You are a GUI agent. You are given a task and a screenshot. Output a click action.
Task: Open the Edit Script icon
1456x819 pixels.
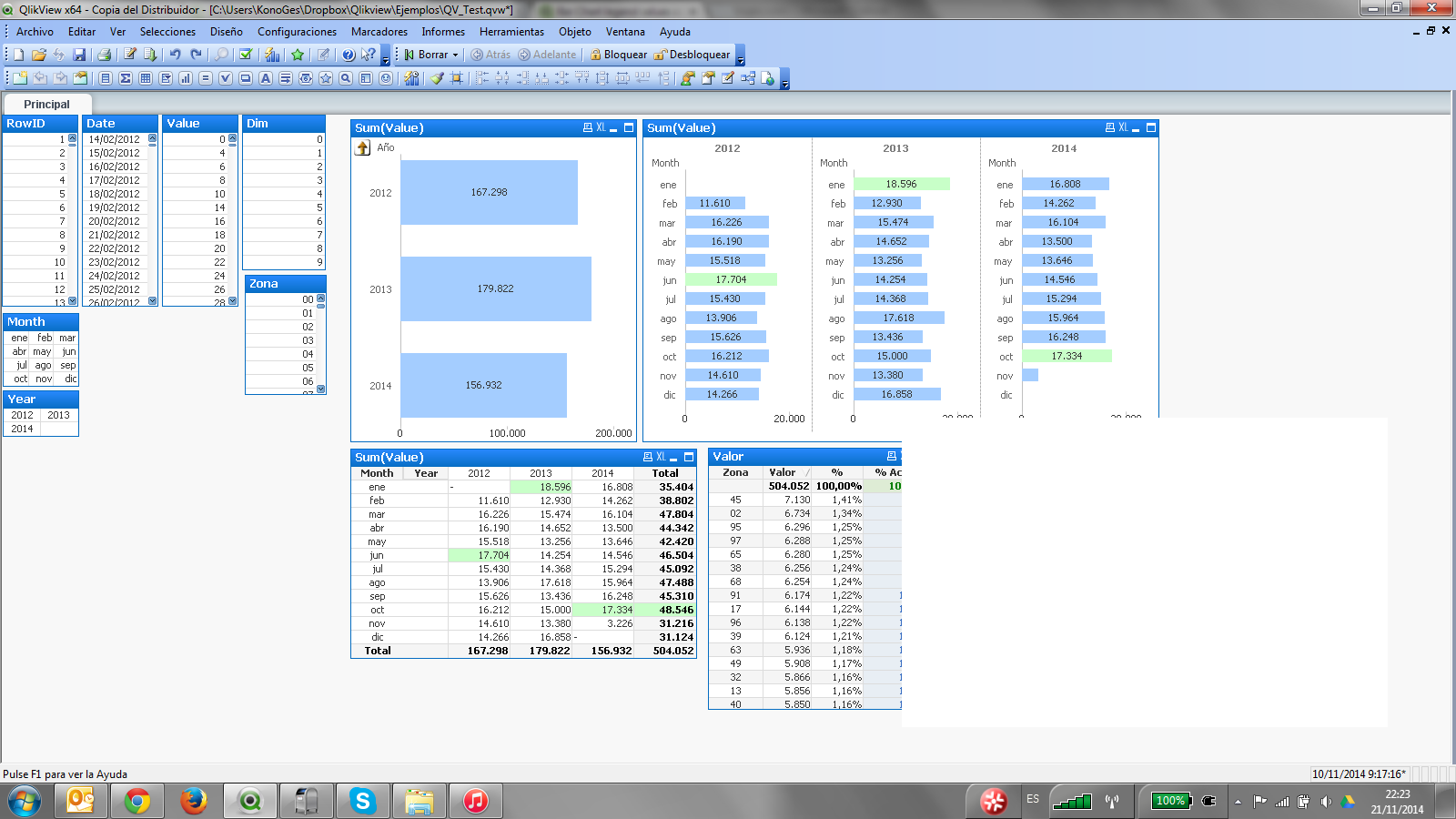point(130,55)
